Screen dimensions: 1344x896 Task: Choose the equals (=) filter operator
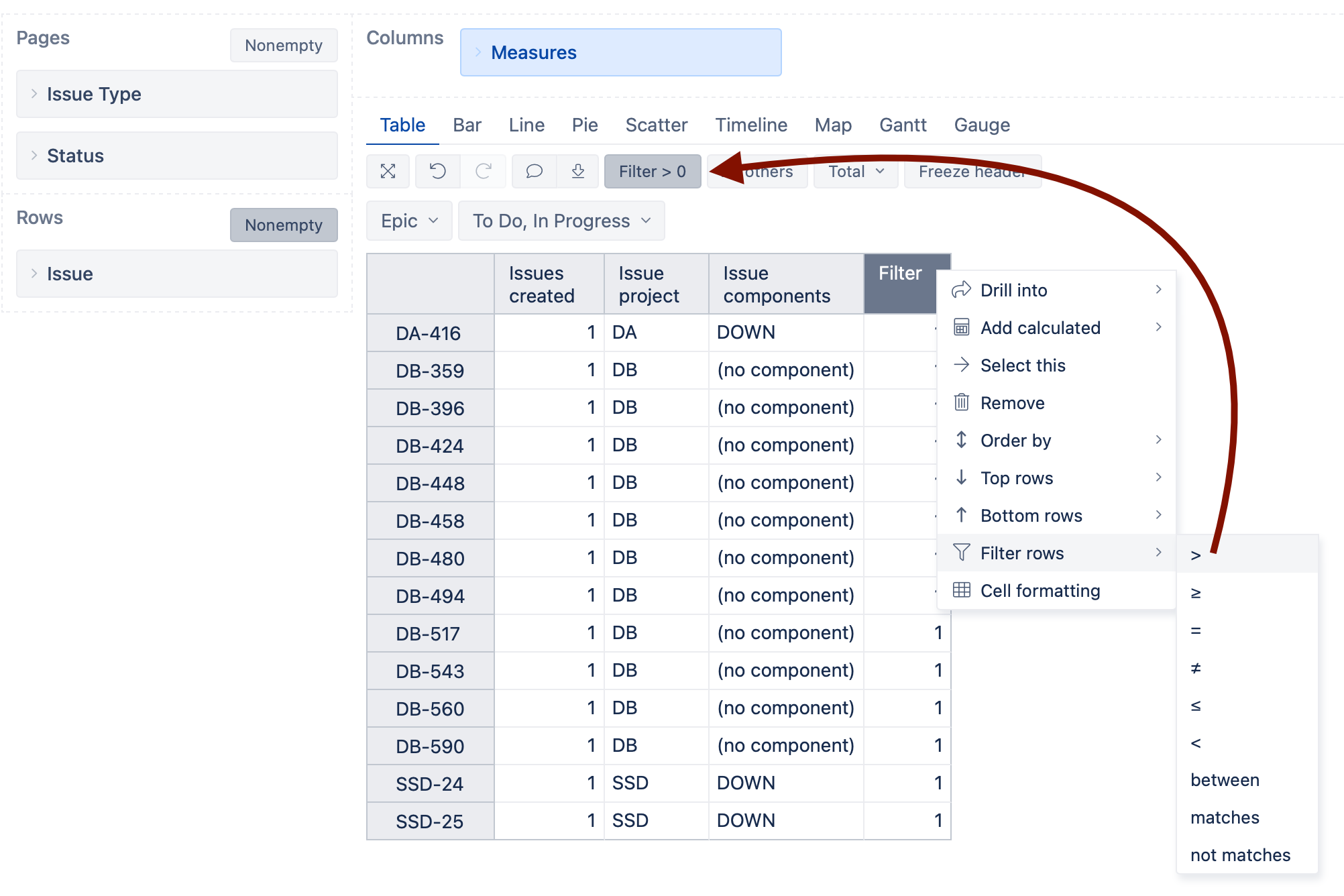click(x=1247, y=630)
